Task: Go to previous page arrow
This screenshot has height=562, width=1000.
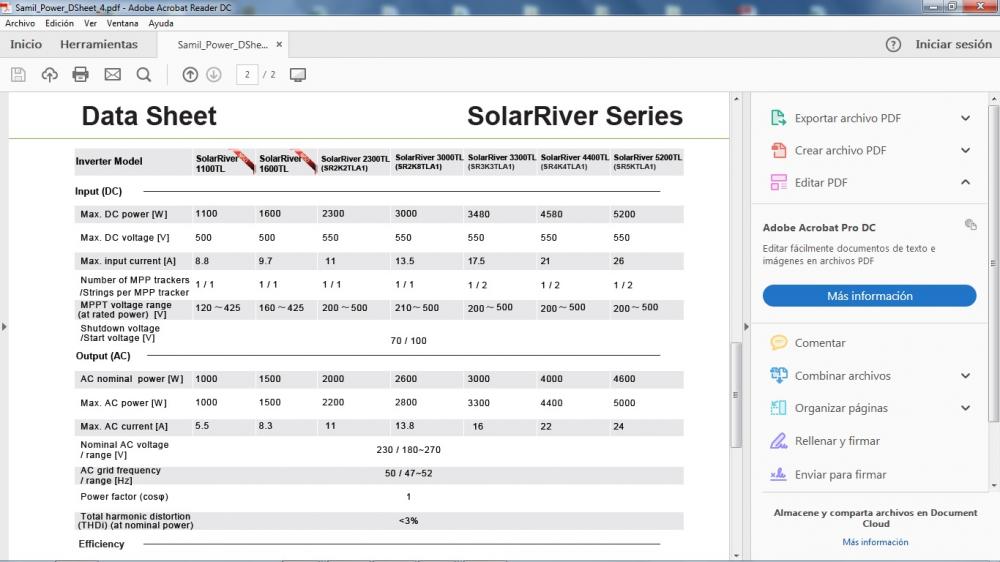Action: (190, 75)
